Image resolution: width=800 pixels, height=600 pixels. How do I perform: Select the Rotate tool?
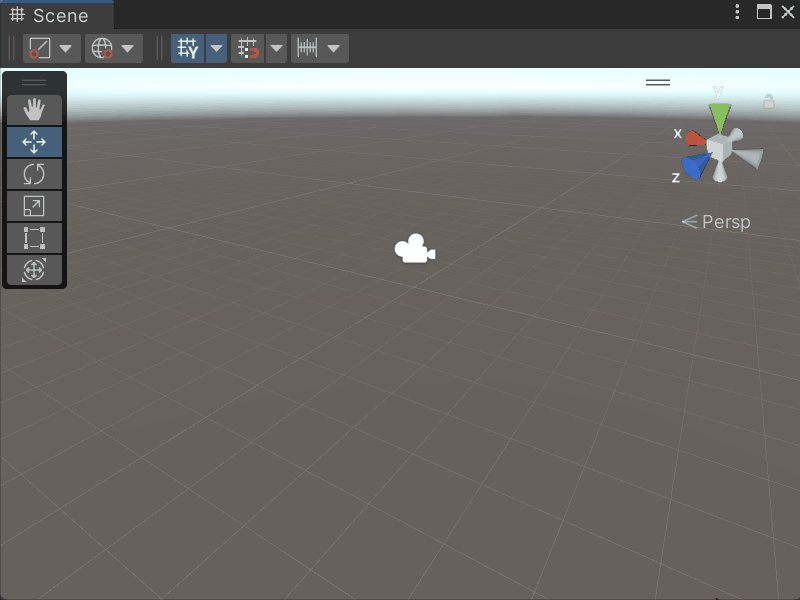pos(34,174)
